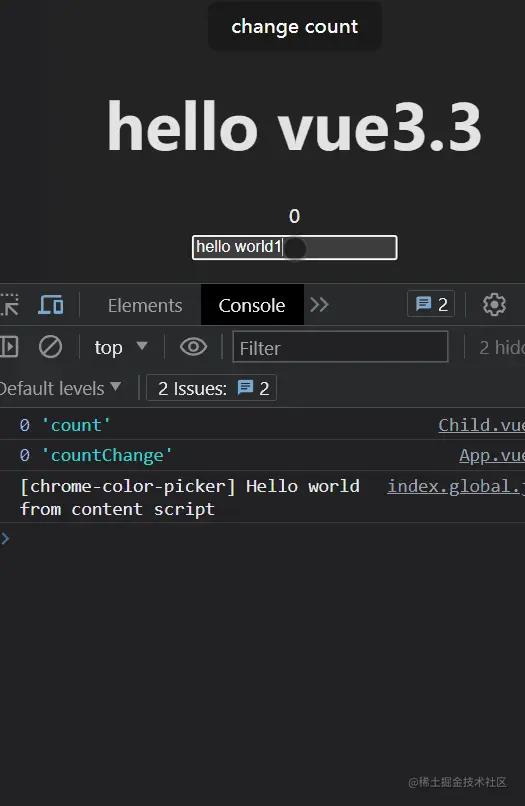Click the console prompt arrow
525x806 pixels.
point(5,538)
